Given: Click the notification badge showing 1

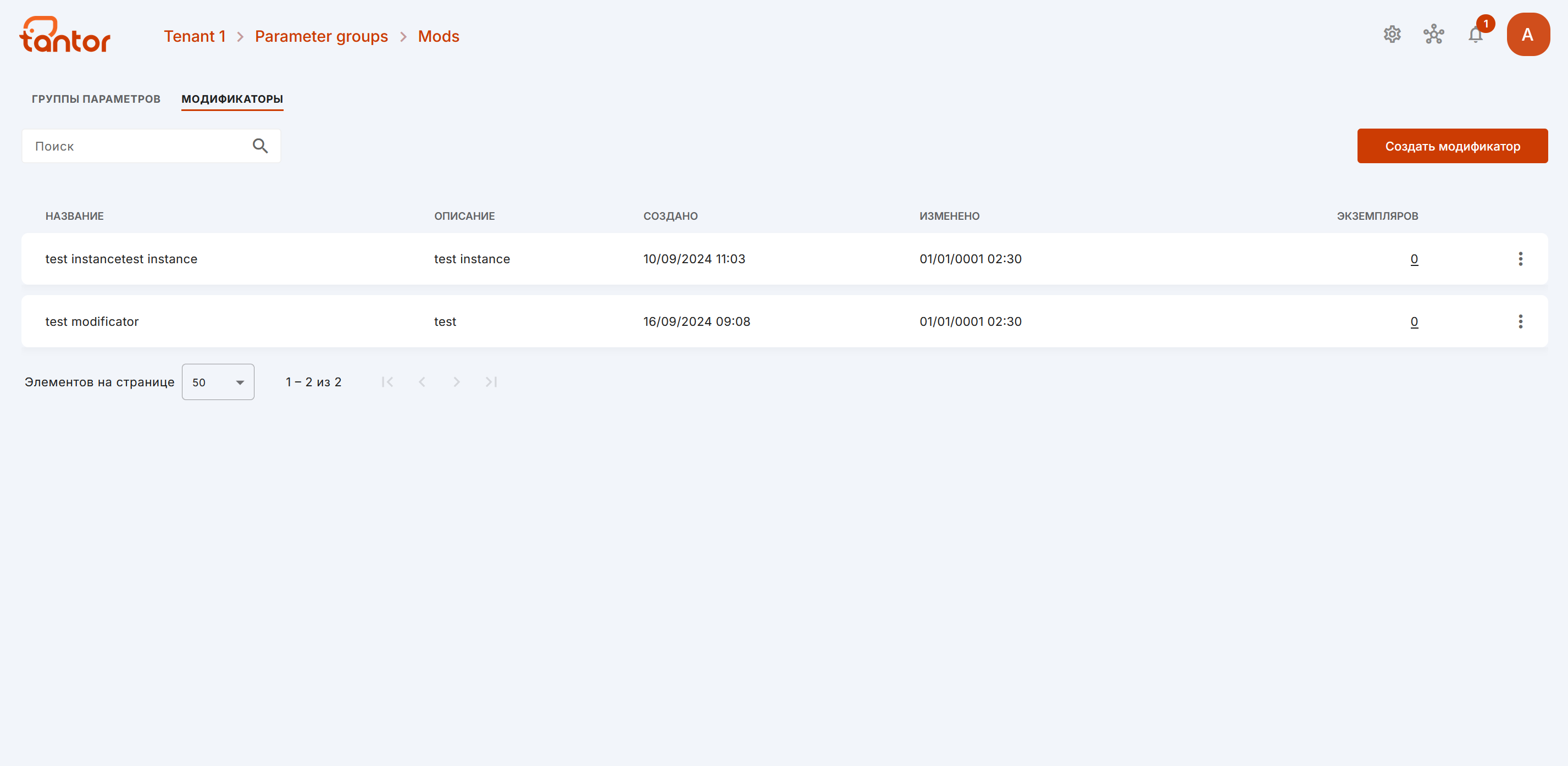Looking at the screenshot, I should (1486, 24).
